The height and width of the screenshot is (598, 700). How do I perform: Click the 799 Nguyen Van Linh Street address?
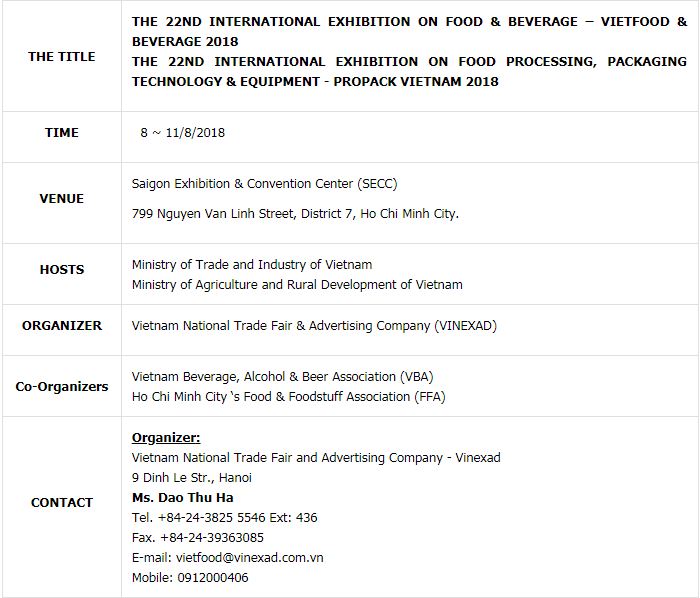click(x=295, y=214)
